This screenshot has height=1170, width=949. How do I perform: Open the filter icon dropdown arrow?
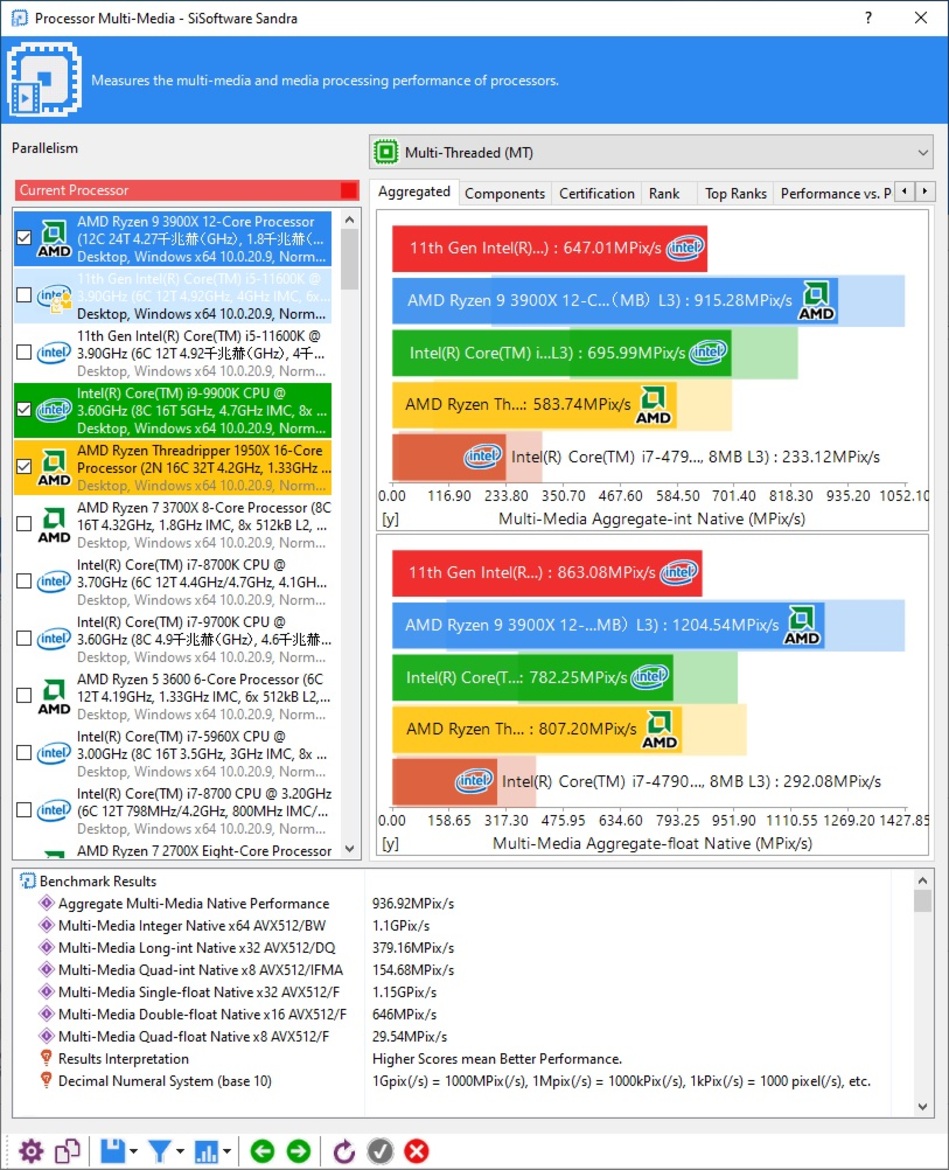coord(180,1151)
